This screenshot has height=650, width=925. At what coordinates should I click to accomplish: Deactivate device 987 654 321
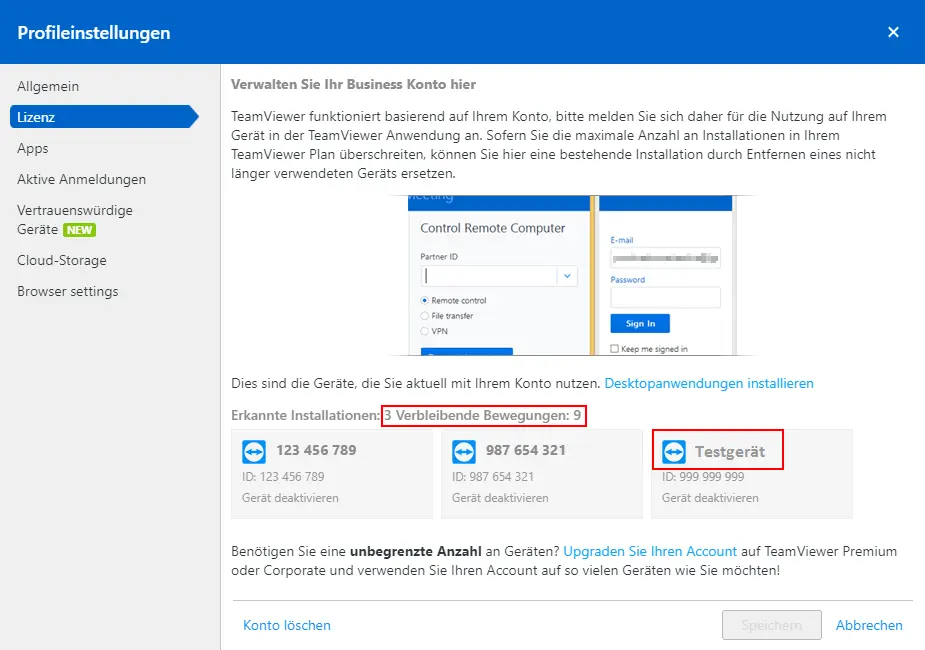(x=500, y=498)
